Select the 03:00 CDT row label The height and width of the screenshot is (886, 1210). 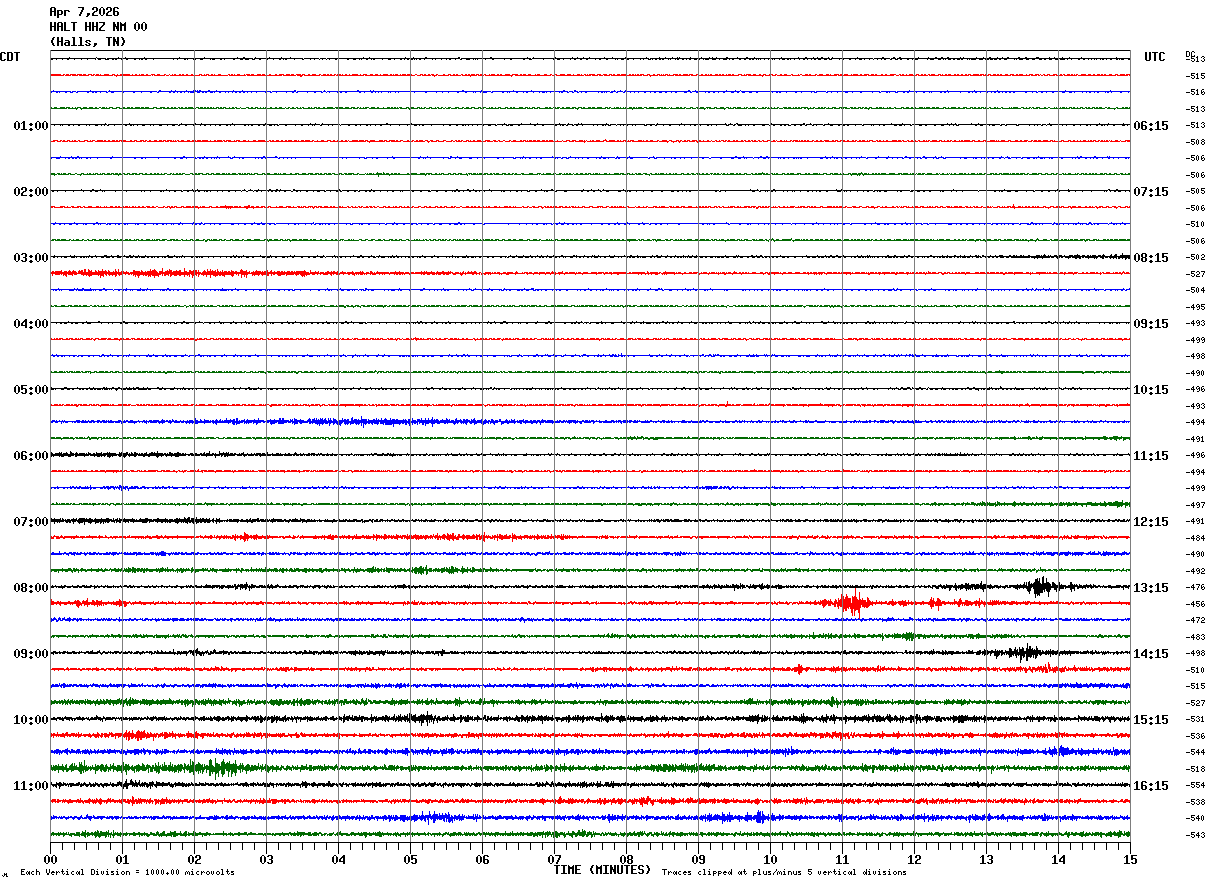pyautogui.click(x=31, y=258)
